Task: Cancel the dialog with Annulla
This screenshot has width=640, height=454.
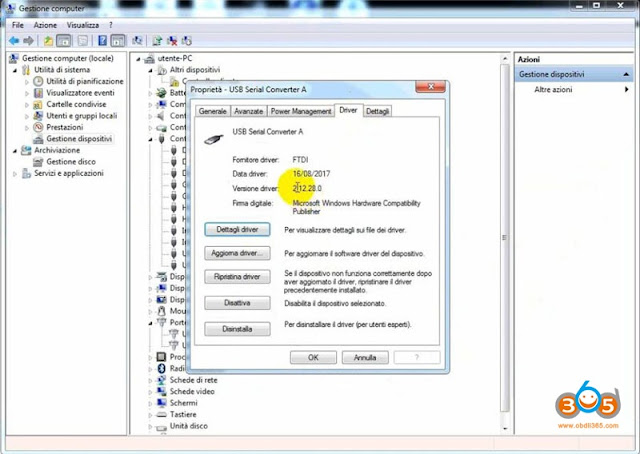Action: pyautogui.click(x=365, y=358)
